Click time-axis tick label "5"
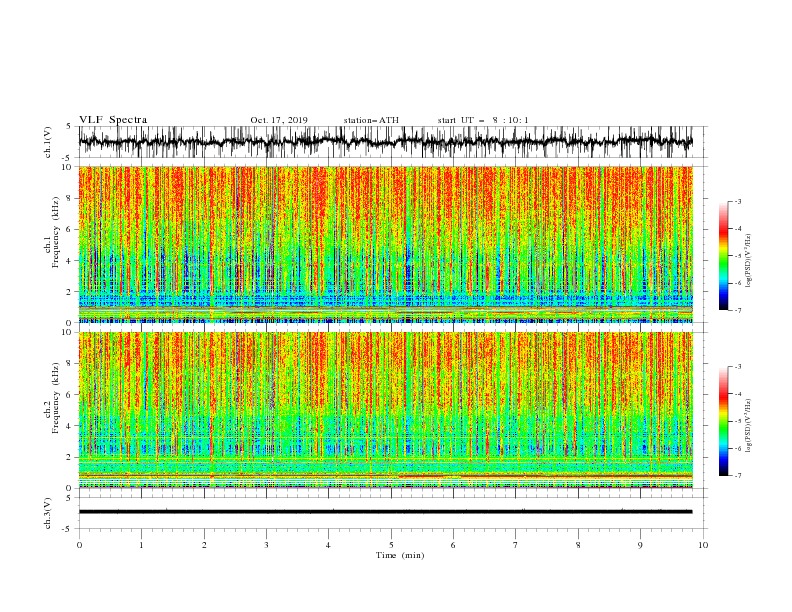The image size is (792, 612). (391, 545)
